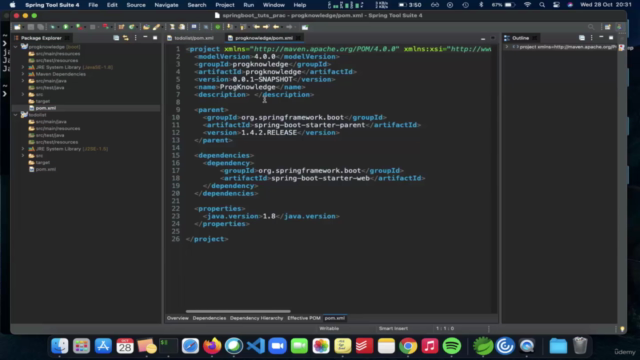The image size is (640, 360).
Task: Click the Forward navigation arrow in toolbar
Action: (289, 27)
